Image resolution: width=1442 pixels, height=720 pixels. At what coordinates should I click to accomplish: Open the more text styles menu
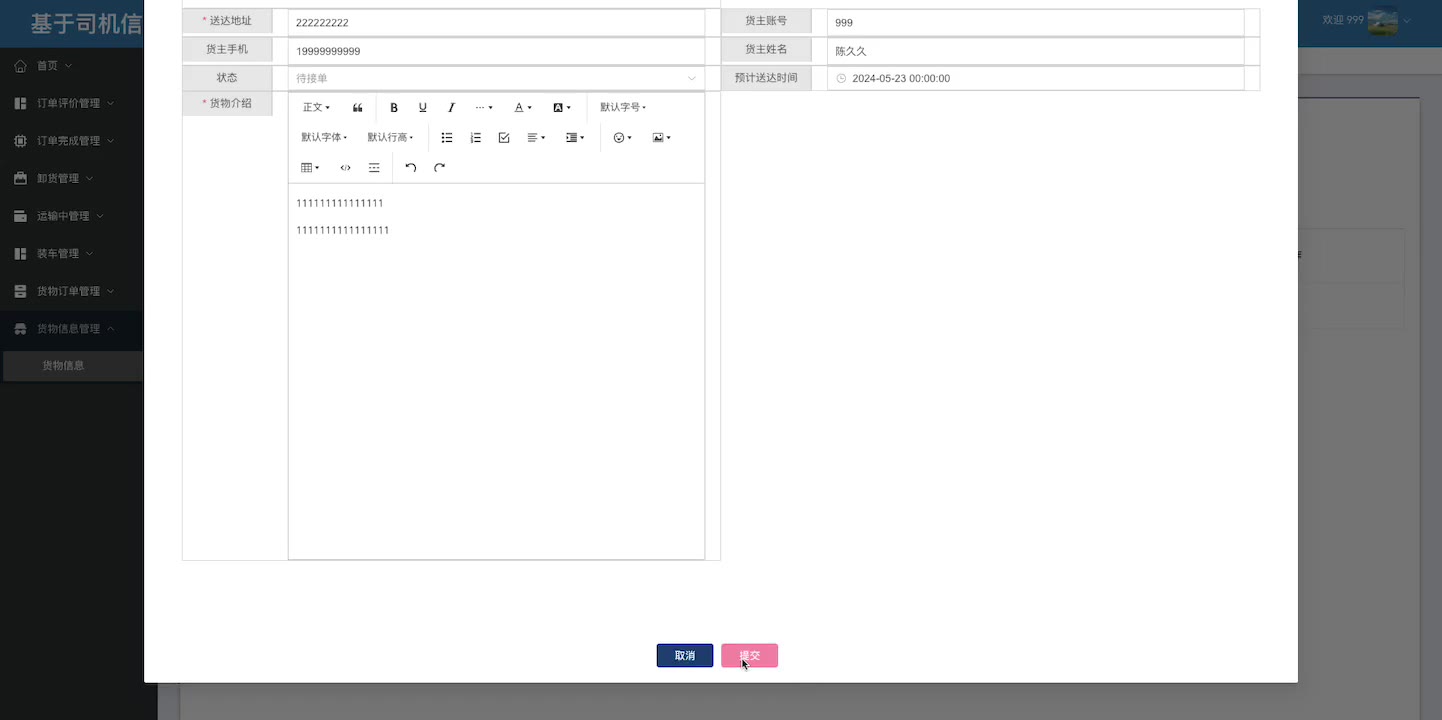pyautogui.click(x=484, y=107)
